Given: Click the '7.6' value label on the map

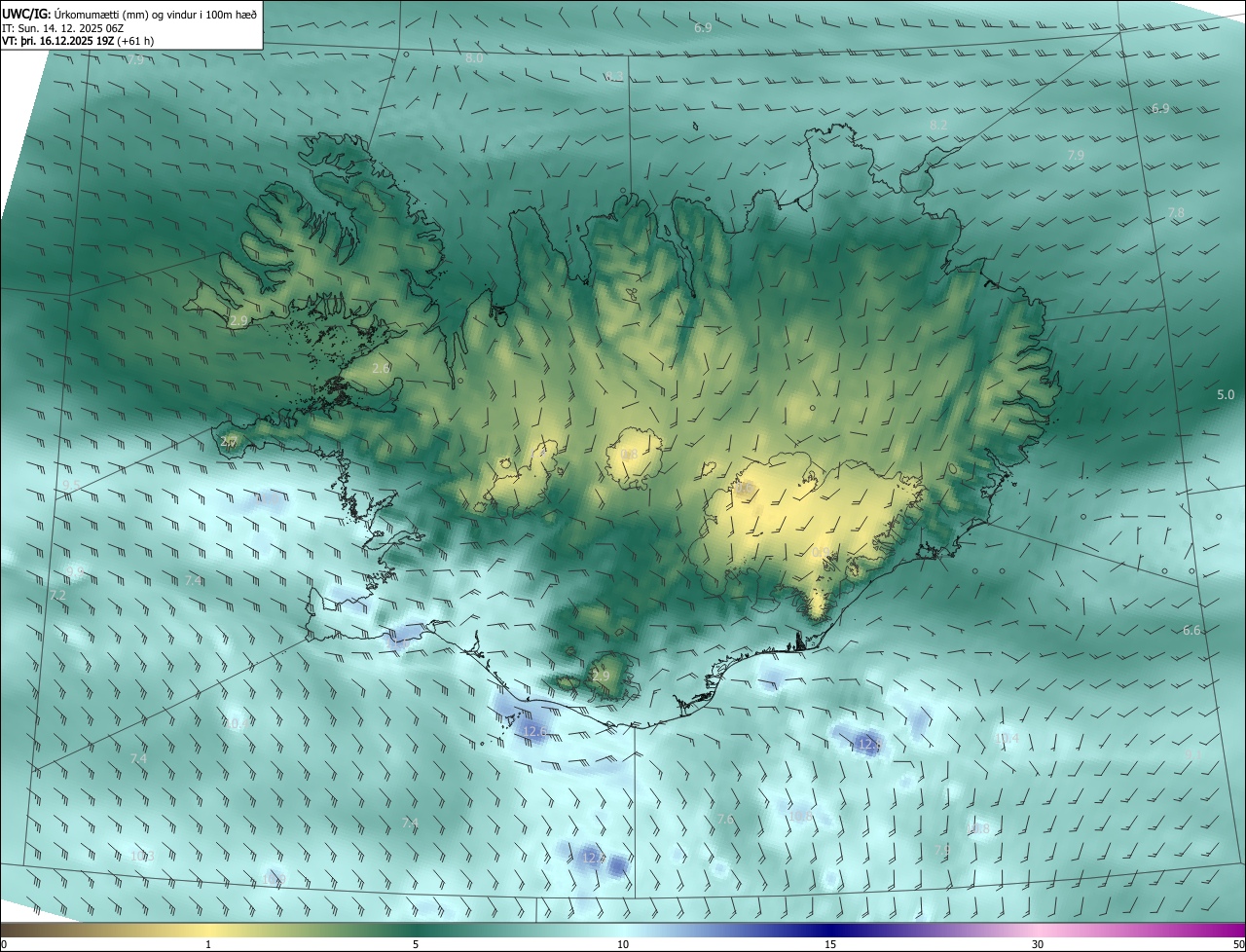Looking at the screenshot, I should click(725, 820).
